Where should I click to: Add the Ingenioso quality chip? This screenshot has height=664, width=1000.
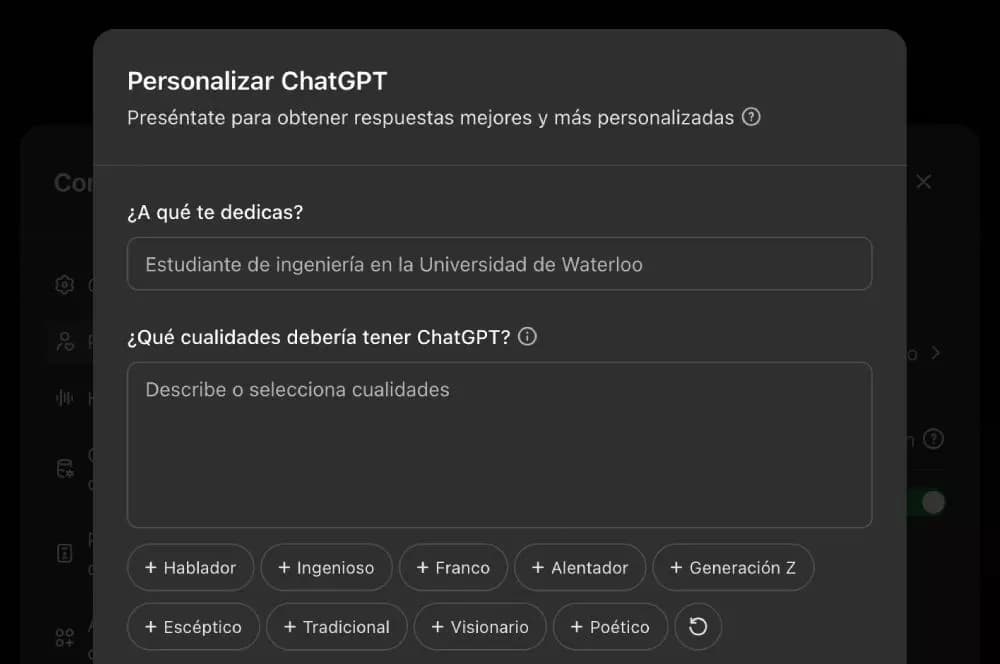pyautogui.click(x=326, y=568)
